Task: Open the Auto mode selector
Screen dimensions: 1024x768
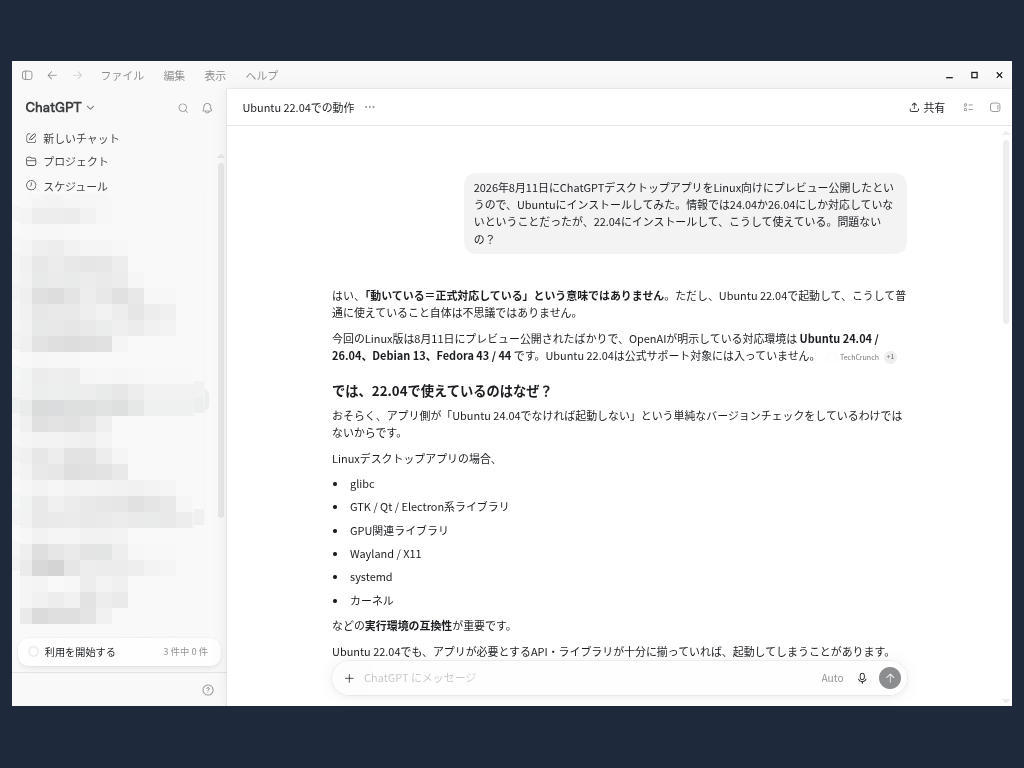Action: click(x=832, y=678)
